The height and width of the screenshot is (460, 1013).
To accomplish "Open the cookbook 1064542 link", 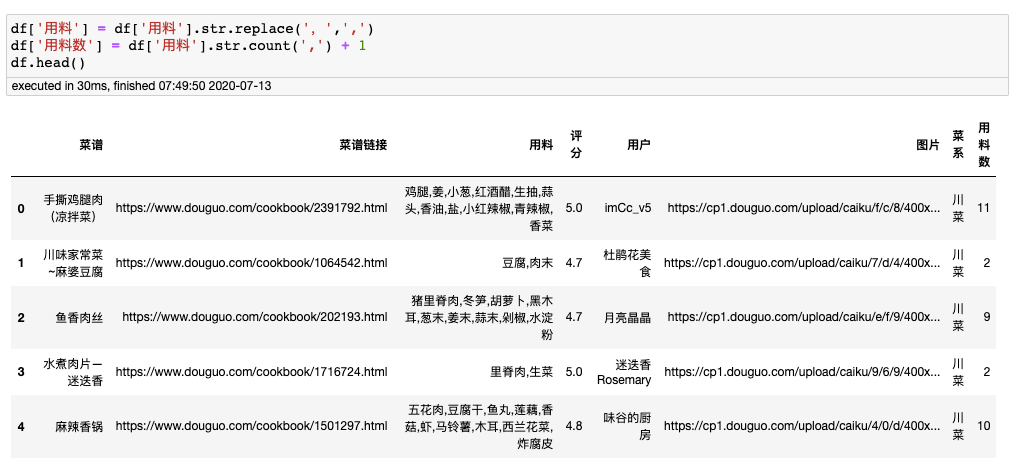I will point(251,263).
